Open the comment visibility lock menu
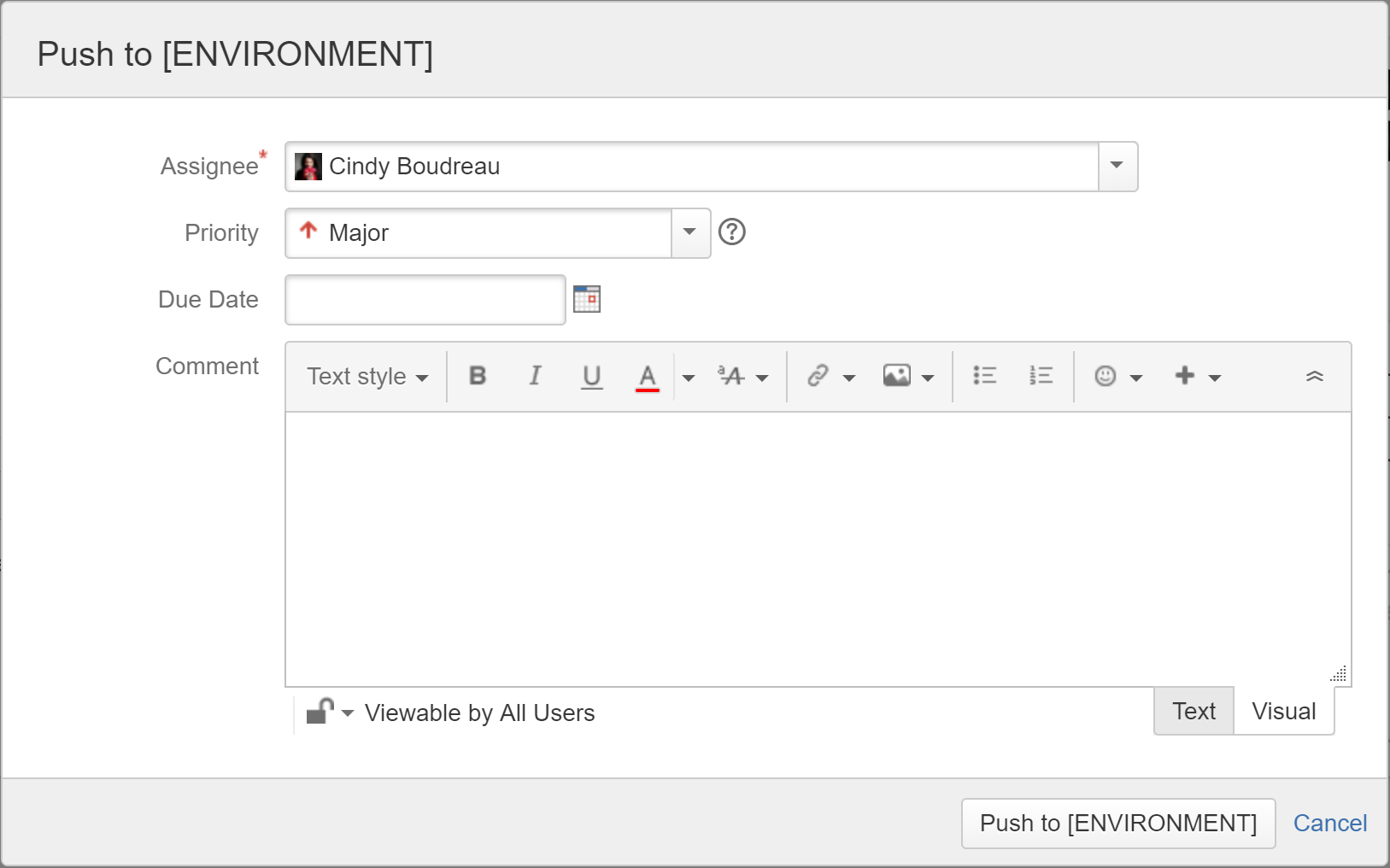The image size is (1390, 868). click(x=330, y=712)
